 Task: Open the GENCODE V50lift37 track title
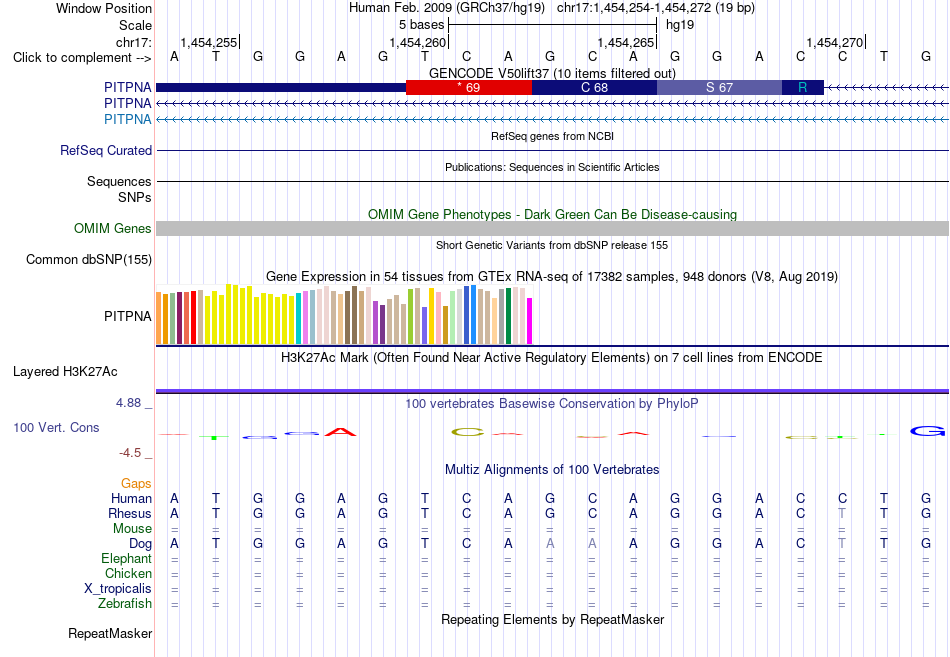point(552,73)
